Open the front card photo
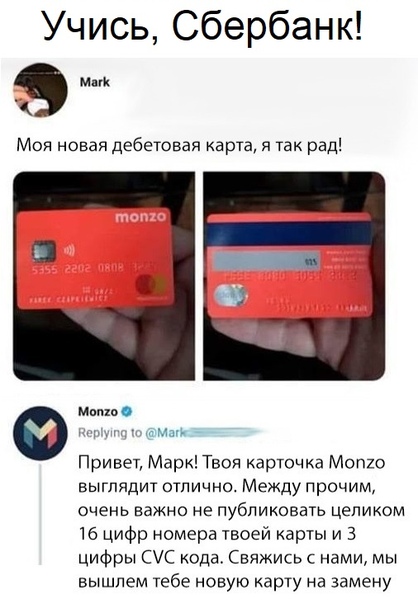Image resolution: width=418 pixels, height=604 pixels. [104, 276]
